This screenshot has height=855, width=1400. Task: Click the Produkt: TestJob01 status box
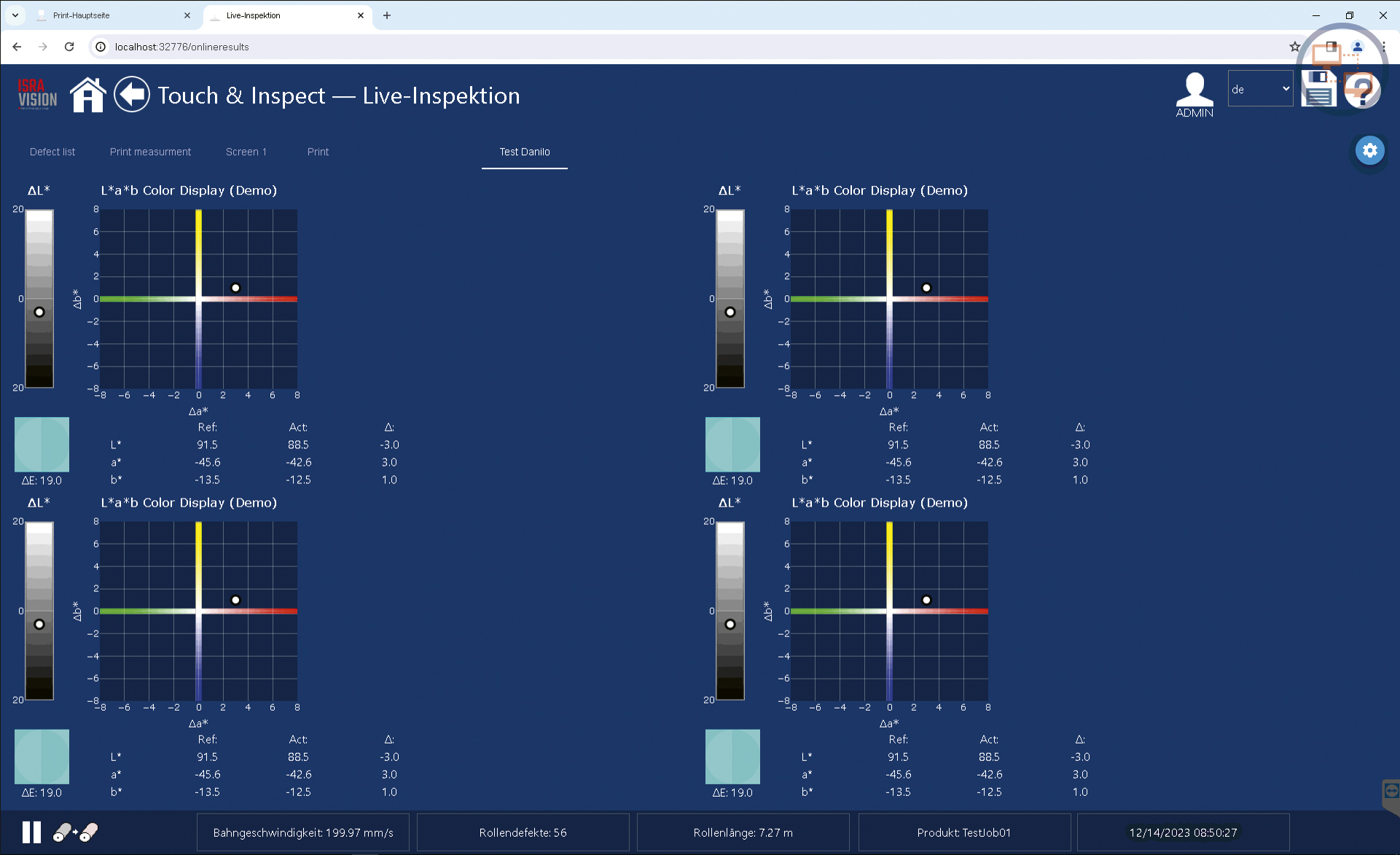pos(963,832)
